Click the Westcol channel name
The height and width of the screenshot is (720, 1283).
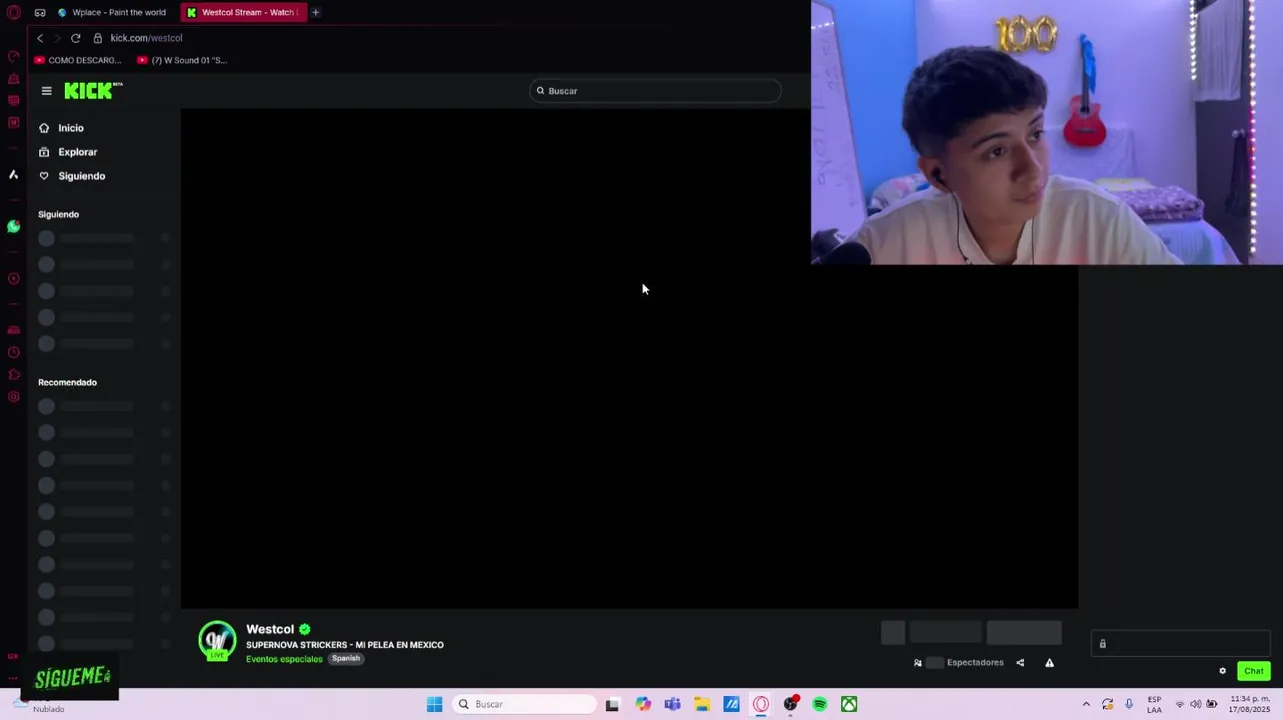(x=270, y=629)
